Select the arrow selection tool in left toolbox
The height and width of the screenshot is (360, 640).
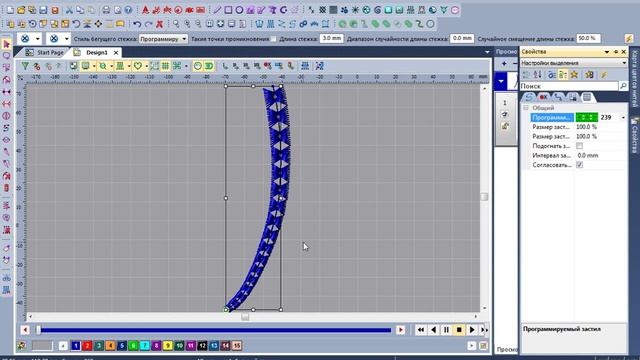6,44
